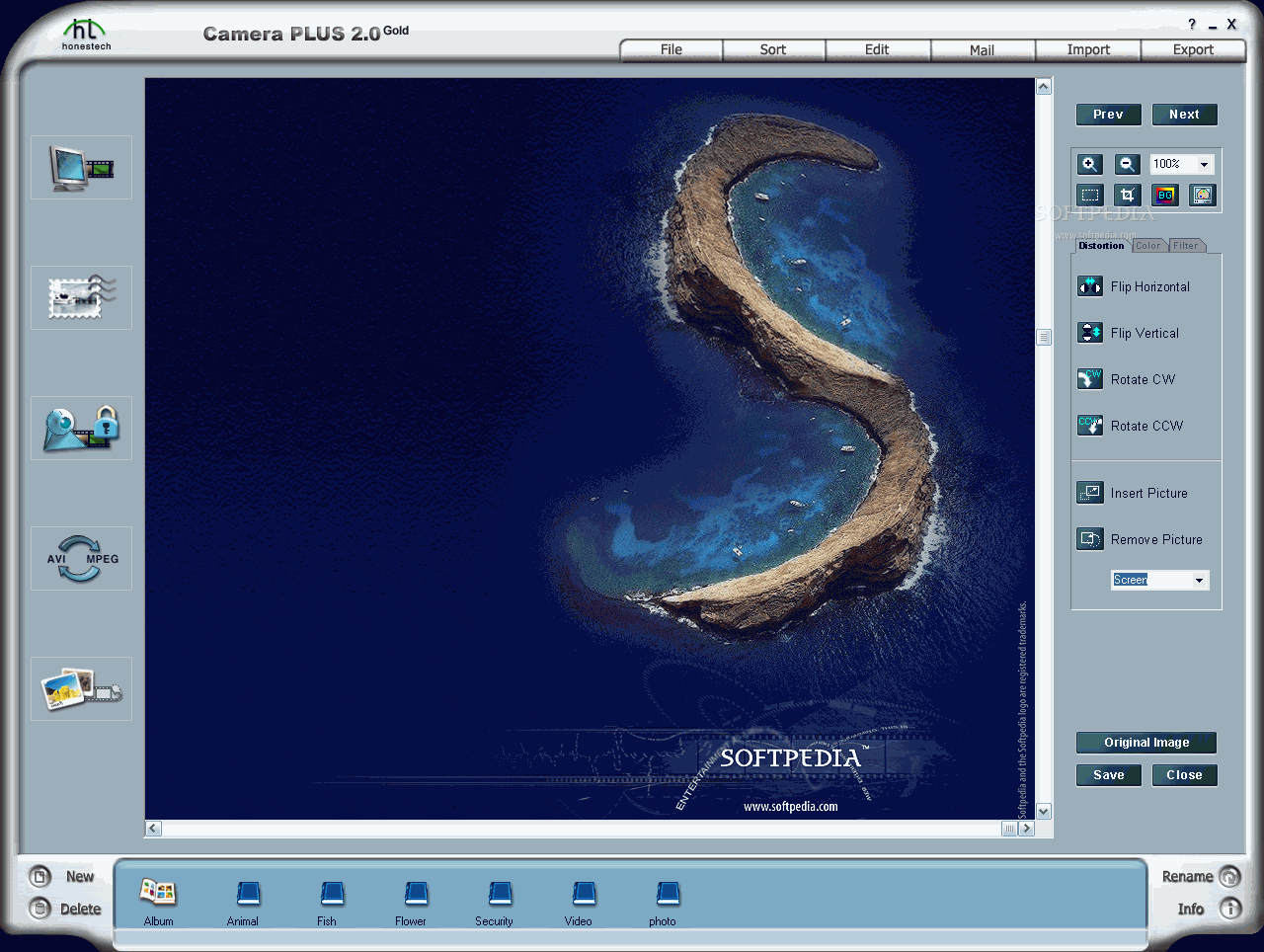Click the Remove Picture icon

pos(1090,539)
